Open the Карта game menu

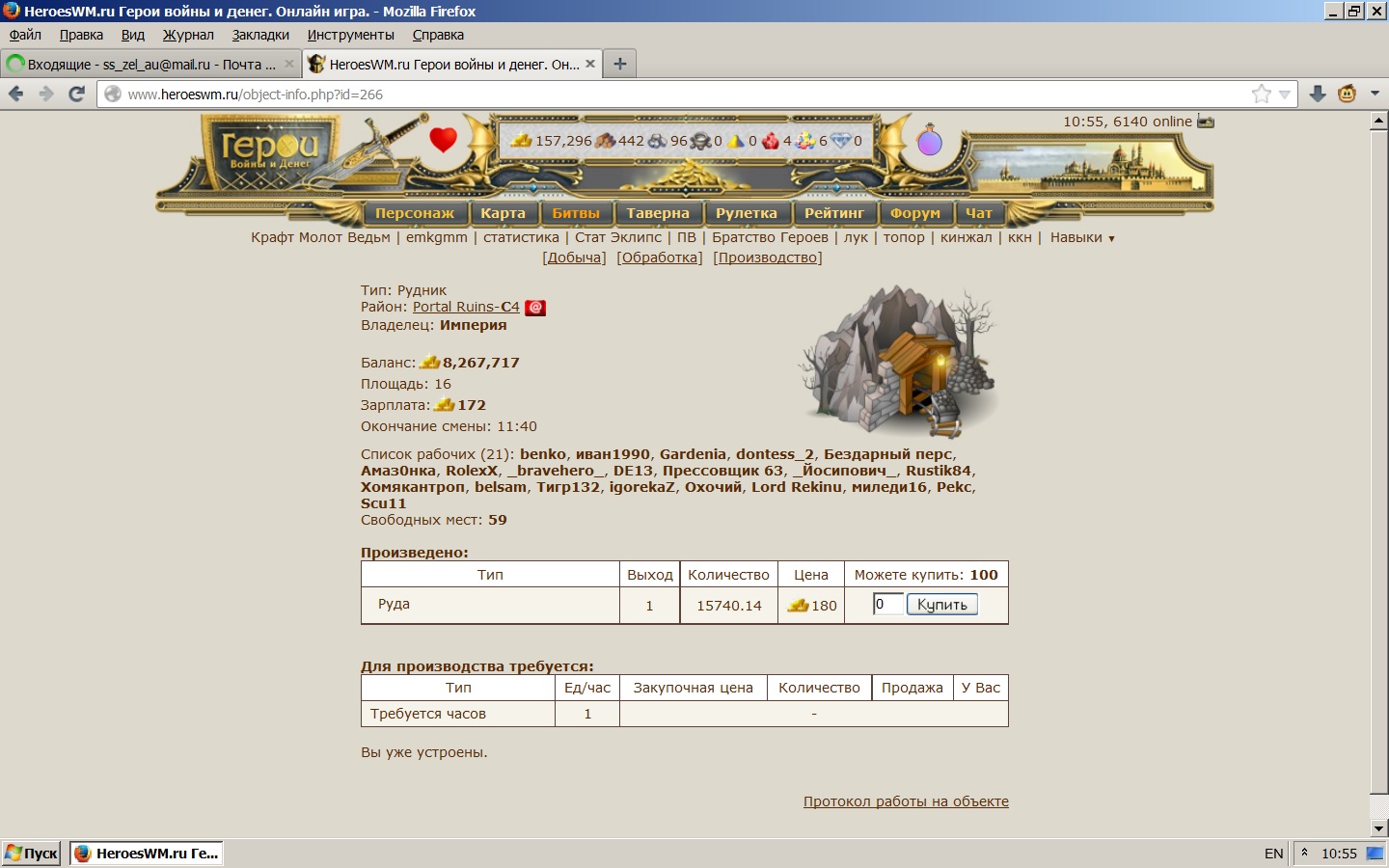pos(504,213)
